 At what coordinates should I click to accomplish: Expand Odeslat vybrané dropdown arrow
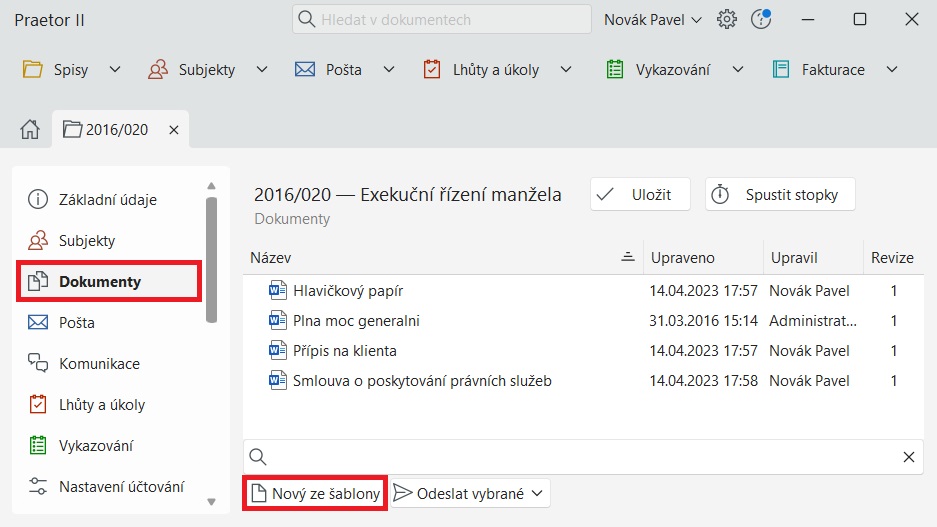(538, 493)
